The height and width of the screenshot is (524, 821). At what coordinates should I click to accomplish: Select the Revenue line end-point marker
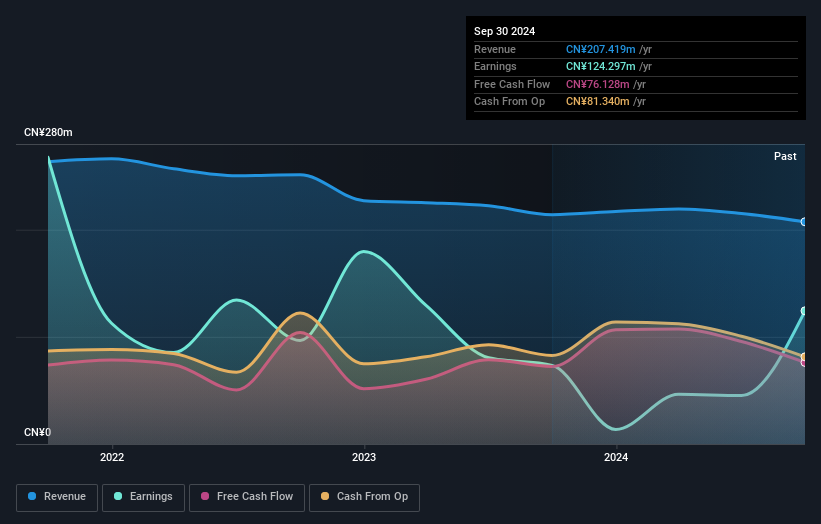(x=804, y=222)
